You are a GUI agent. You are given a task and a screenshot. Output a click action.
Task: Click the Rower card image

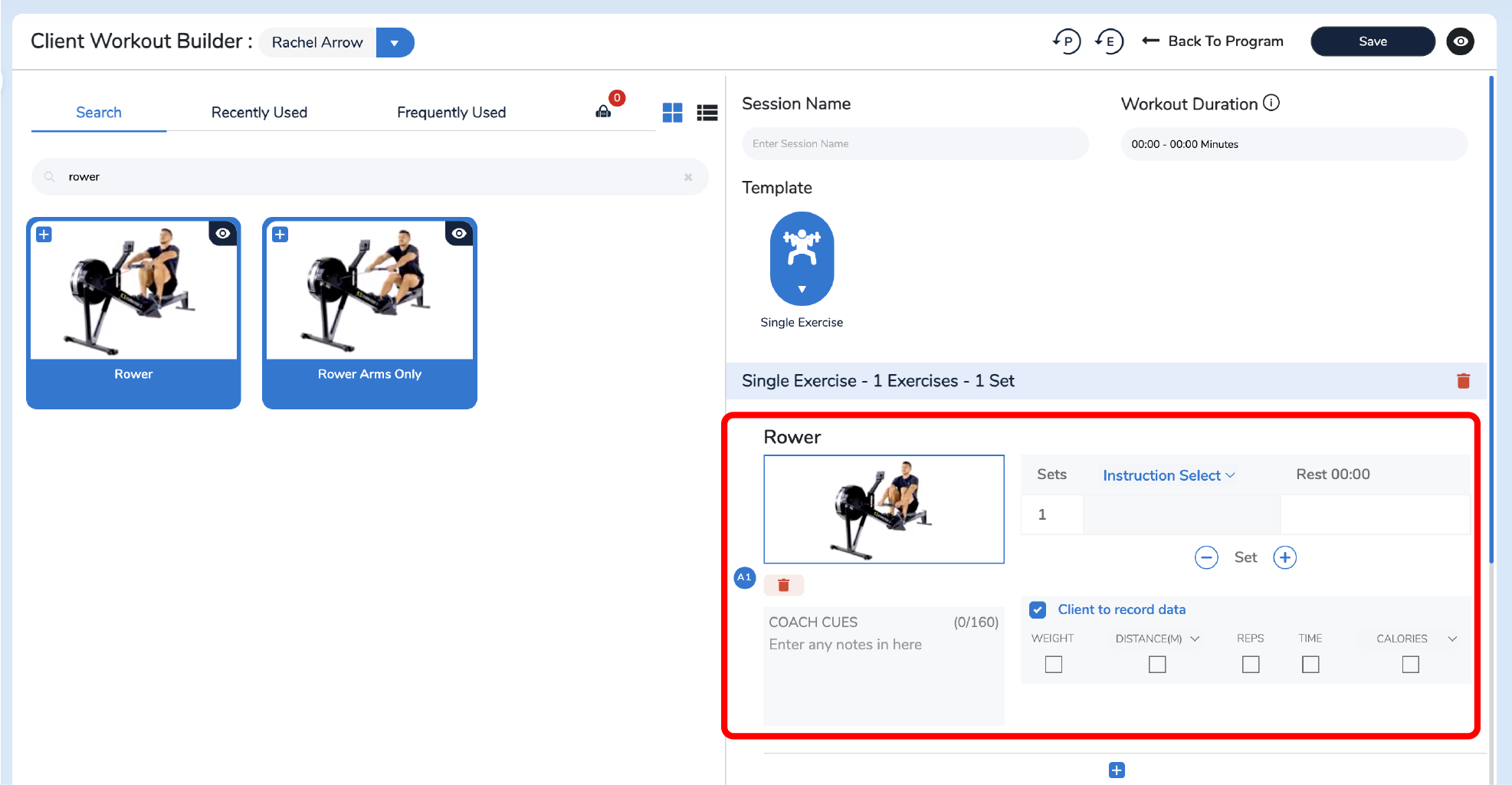click(133, 290)
